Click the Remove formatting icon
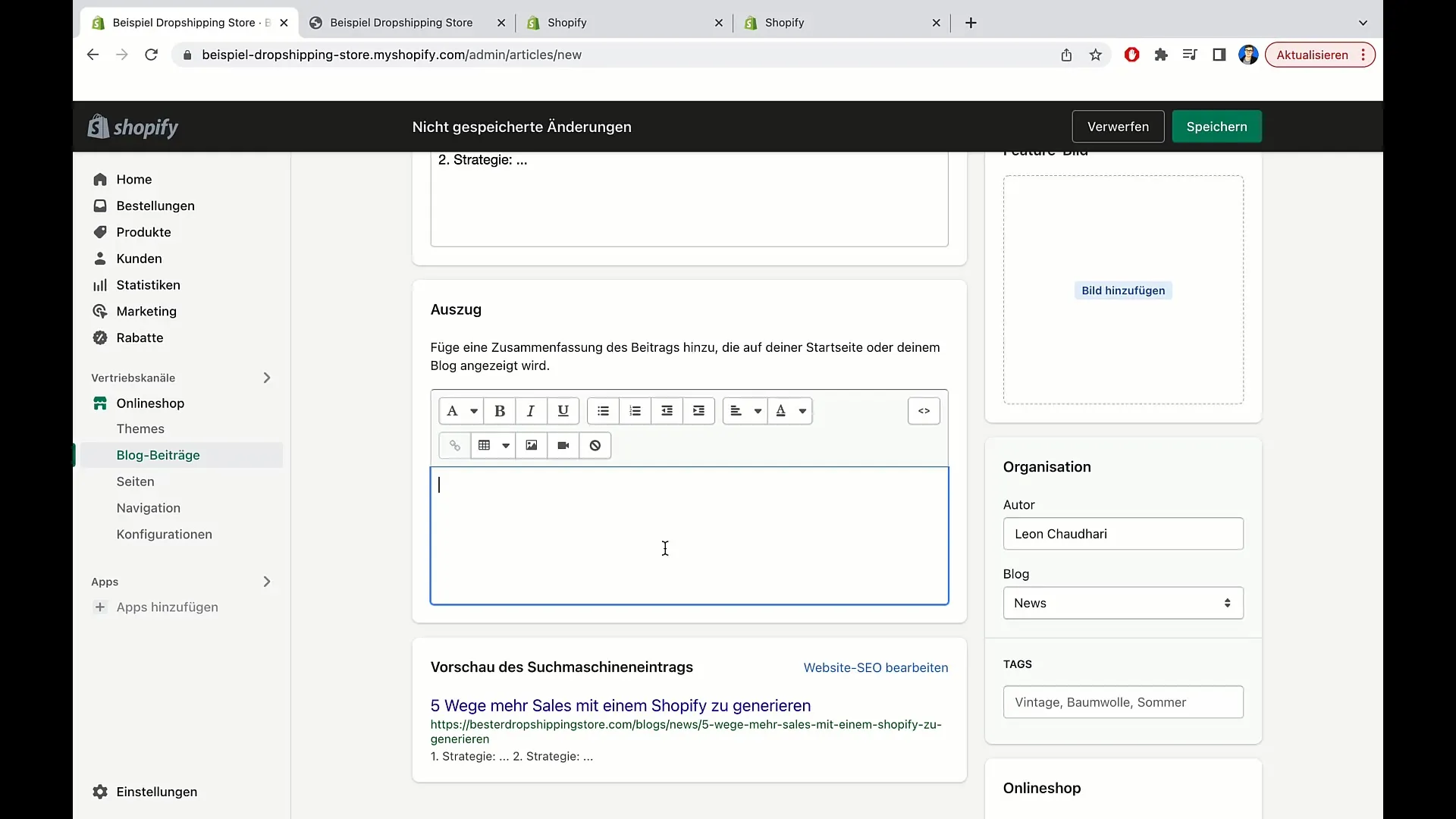Image resolution: width=1456 pixels, height=819 pixels. point(596,445)
